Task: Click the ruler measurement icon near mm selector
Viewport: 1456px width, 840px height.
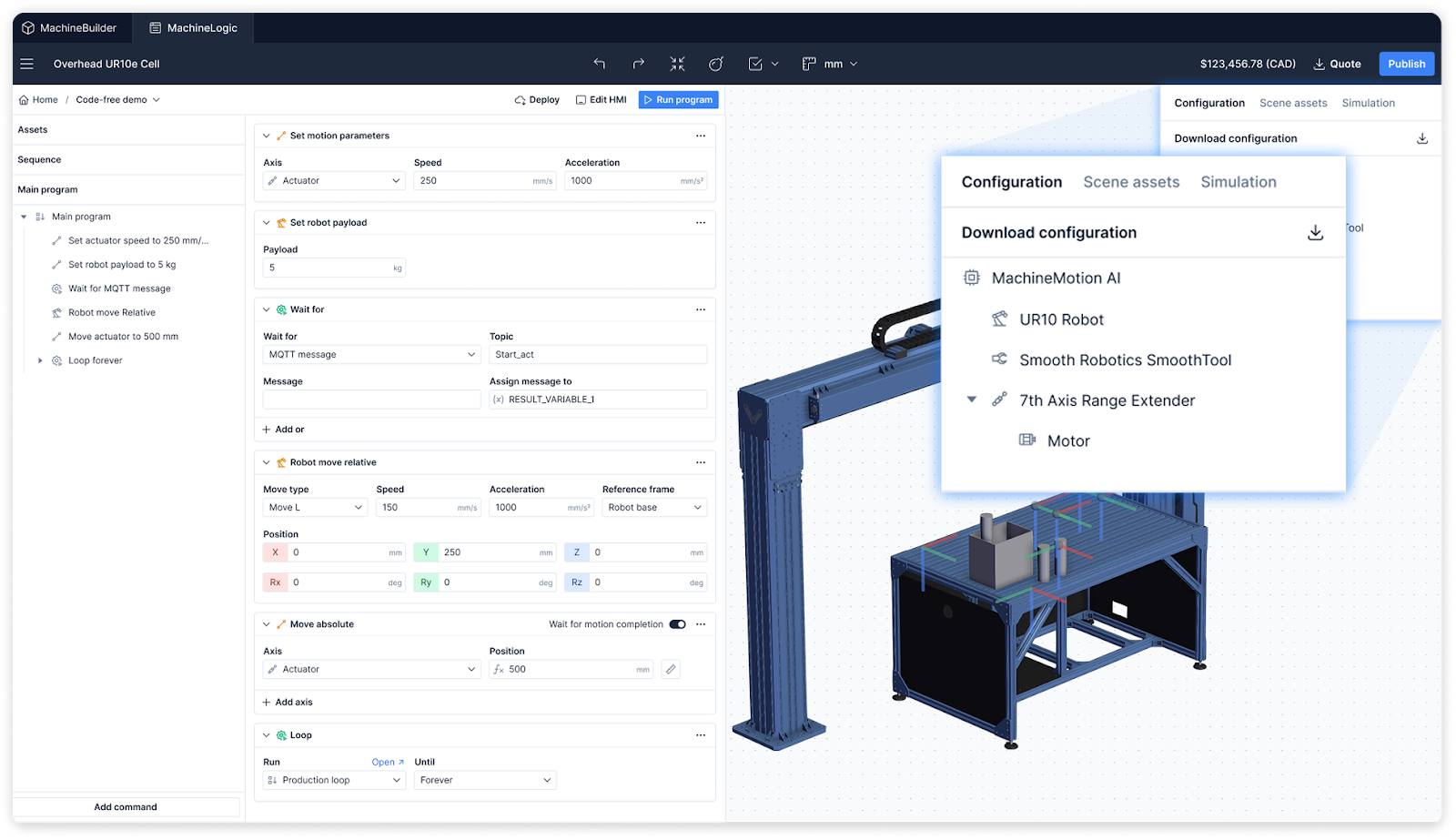Action: (808, 64)
